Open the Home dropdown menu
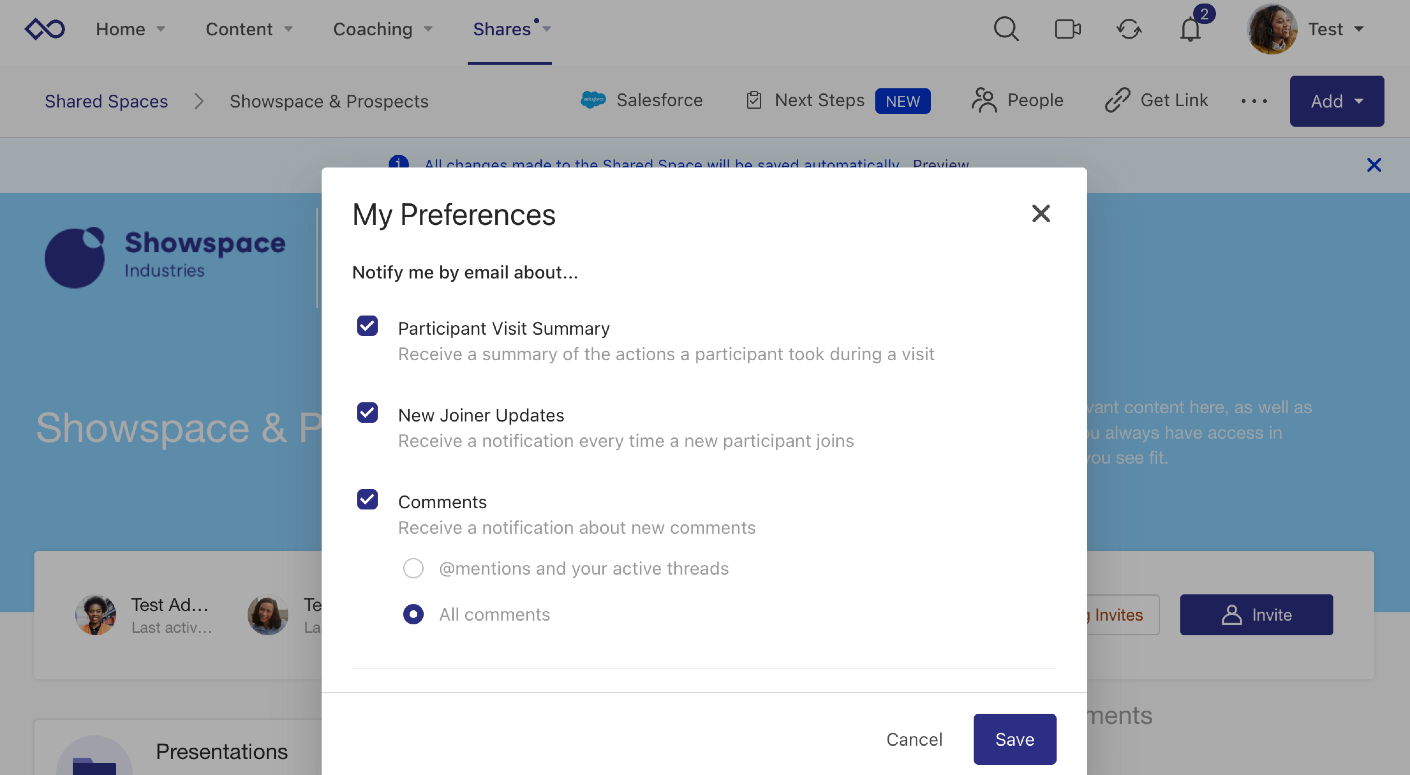The height and width of the screenshot is (775, 1410). (130, 29)
